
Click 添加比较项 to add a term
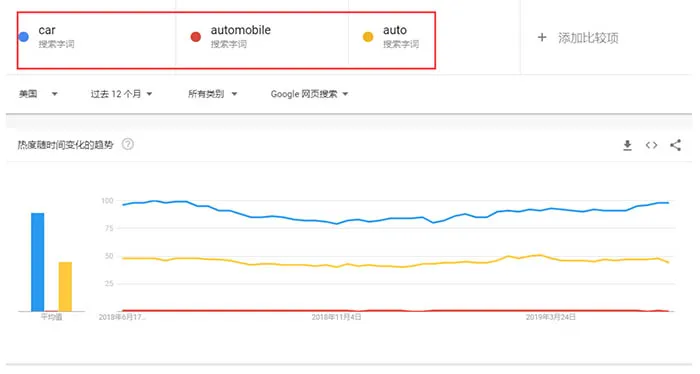coord(588,38)
